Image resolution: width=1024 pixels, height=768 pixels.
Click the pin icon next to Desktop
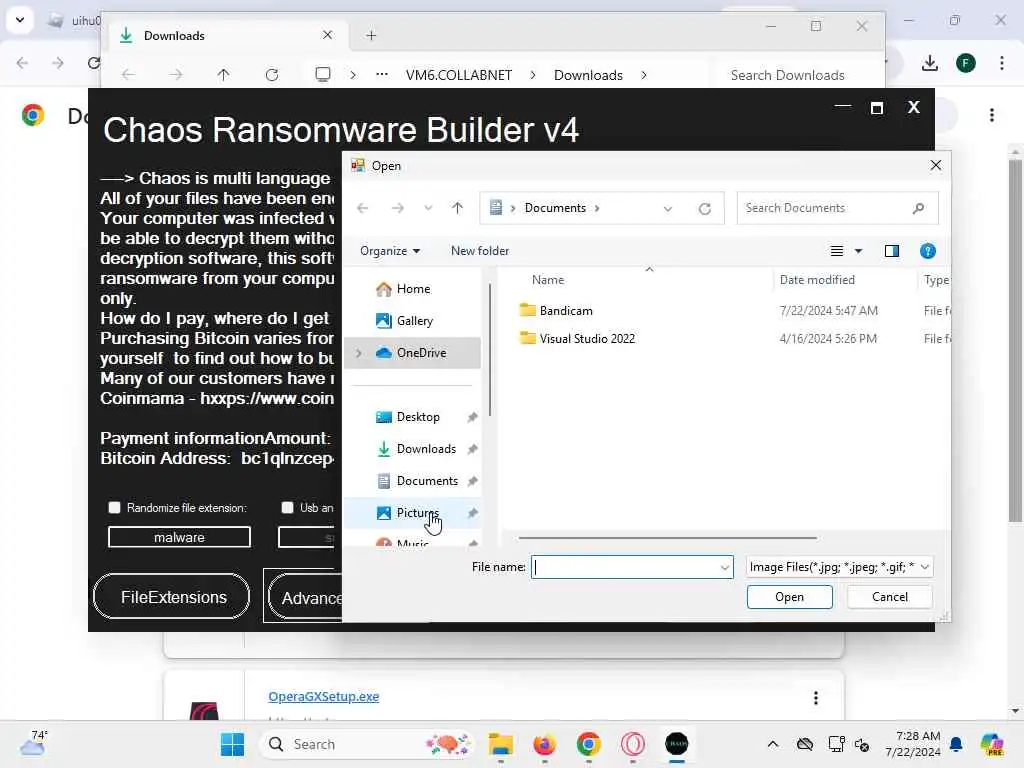(472, 417)
